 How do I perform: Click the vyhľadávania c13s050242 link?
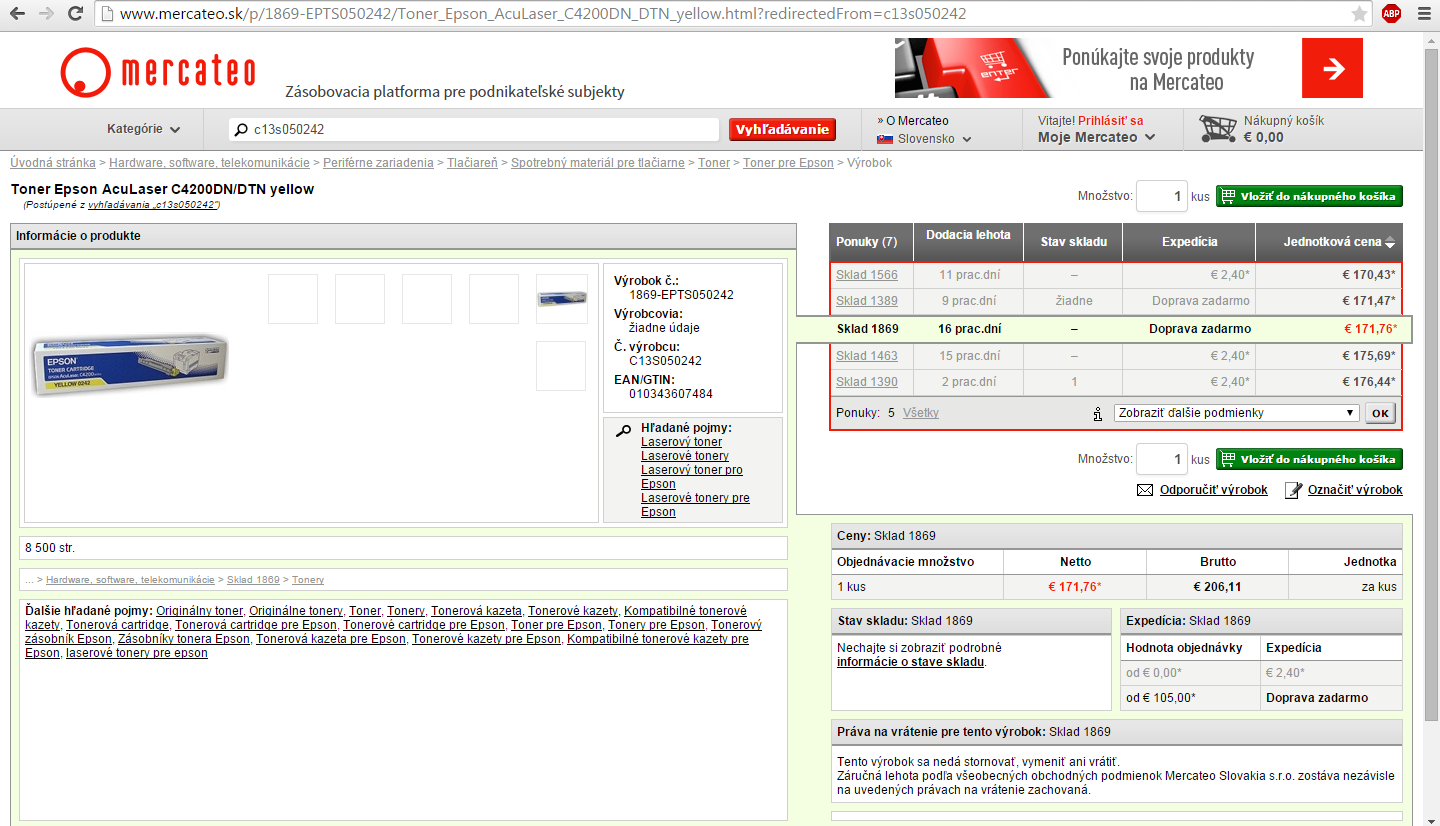click(x=153, y=204)
